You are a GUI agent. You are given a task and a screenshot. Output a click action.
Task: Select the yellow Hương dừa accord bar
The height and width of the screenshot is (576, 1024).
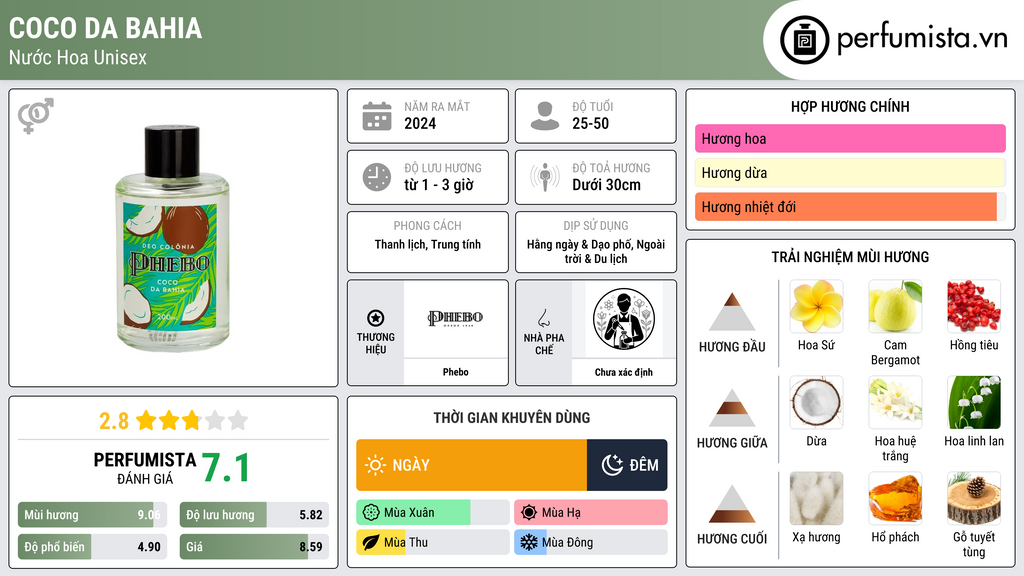850,172
